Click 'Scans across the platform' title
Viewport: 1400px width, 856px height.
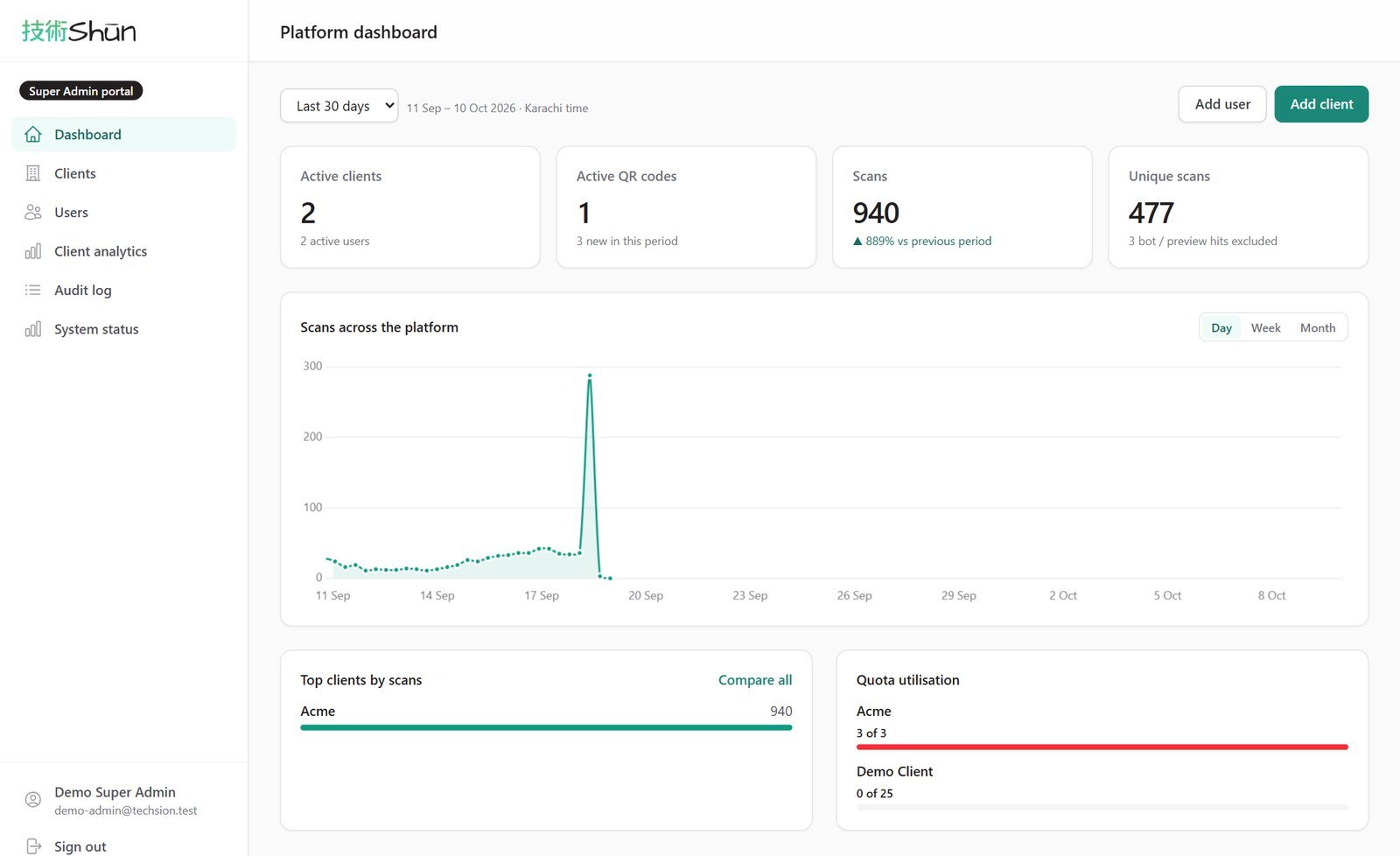(379, 327)
